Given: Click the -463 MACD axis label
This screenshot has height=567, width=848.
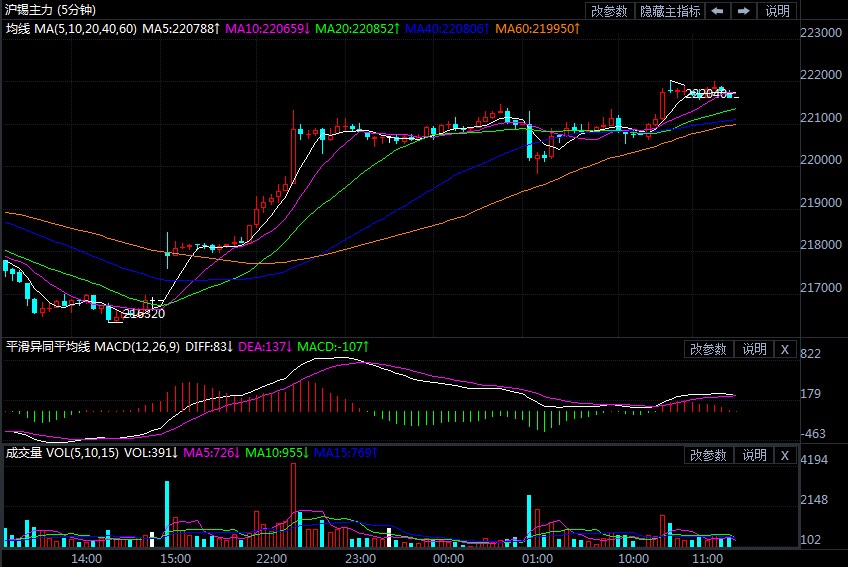Looking at the screenshot, I should point(813,433).
